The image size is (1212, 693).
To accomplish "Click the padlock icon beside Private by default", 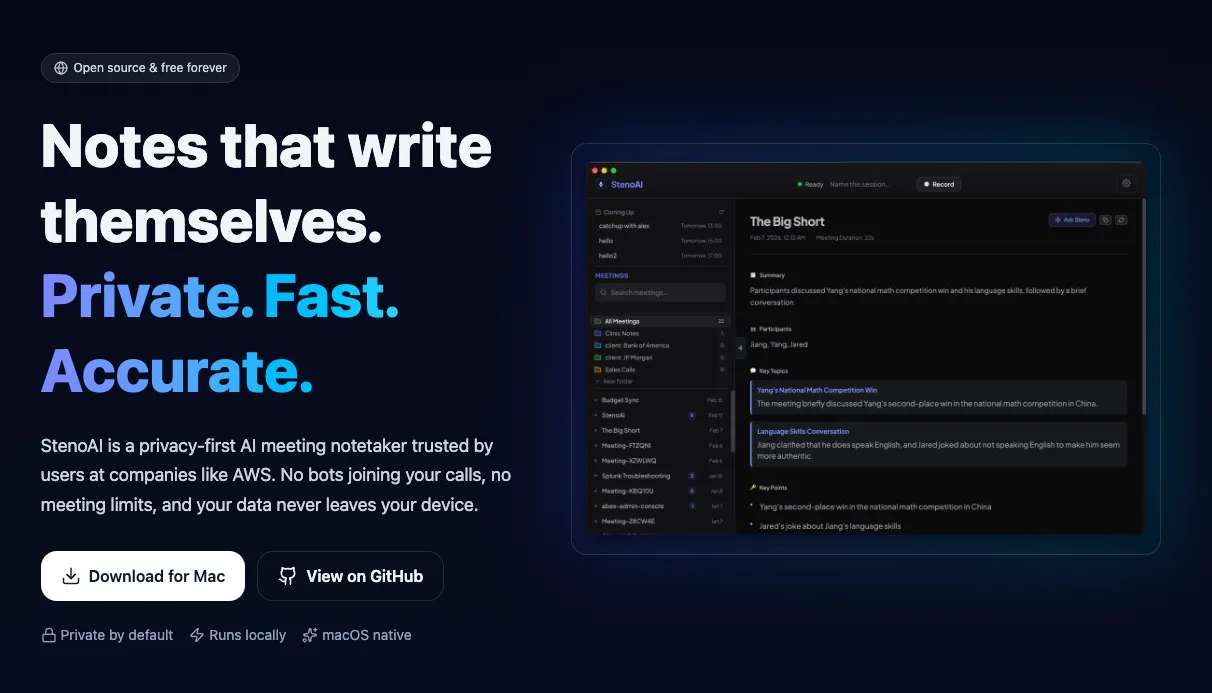I will (48, 635).
